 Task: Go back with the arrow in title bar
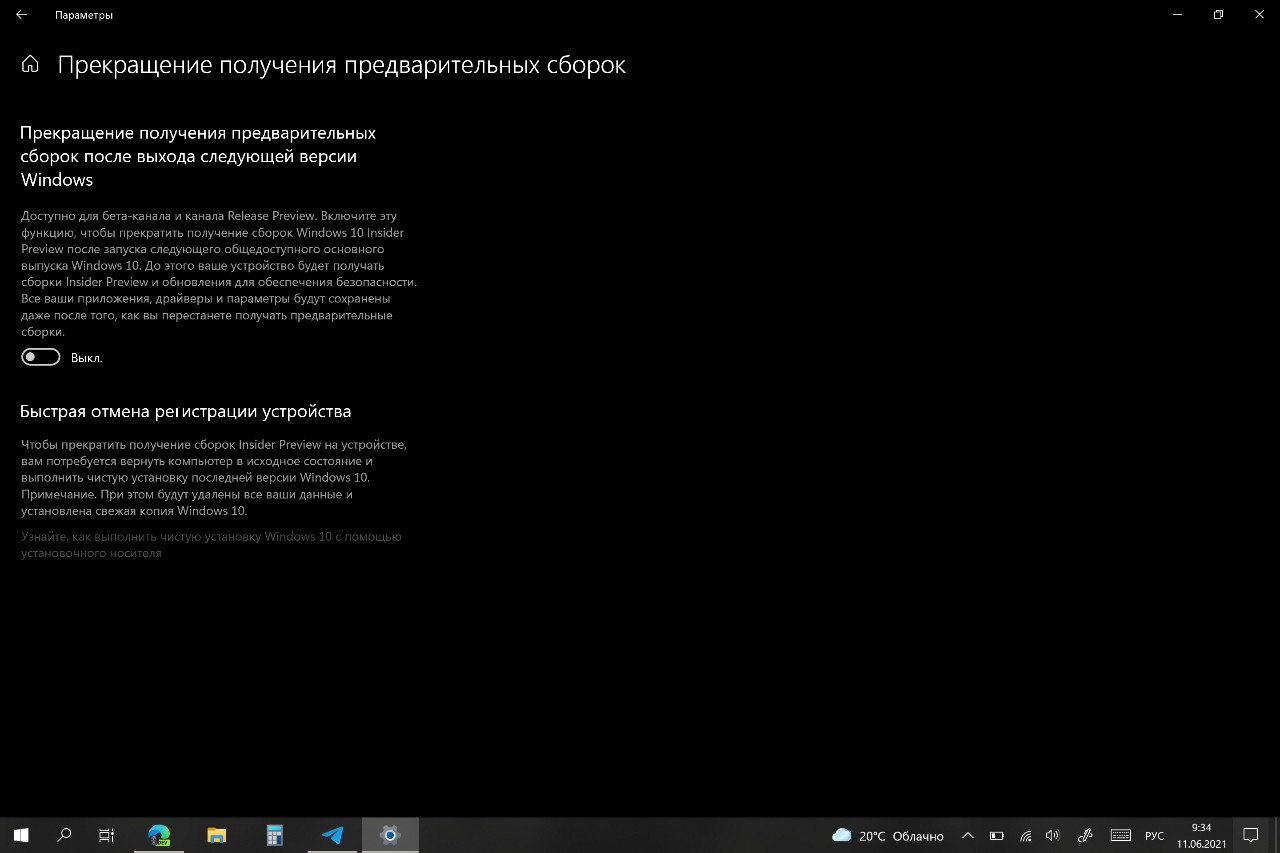coord(22,15)
